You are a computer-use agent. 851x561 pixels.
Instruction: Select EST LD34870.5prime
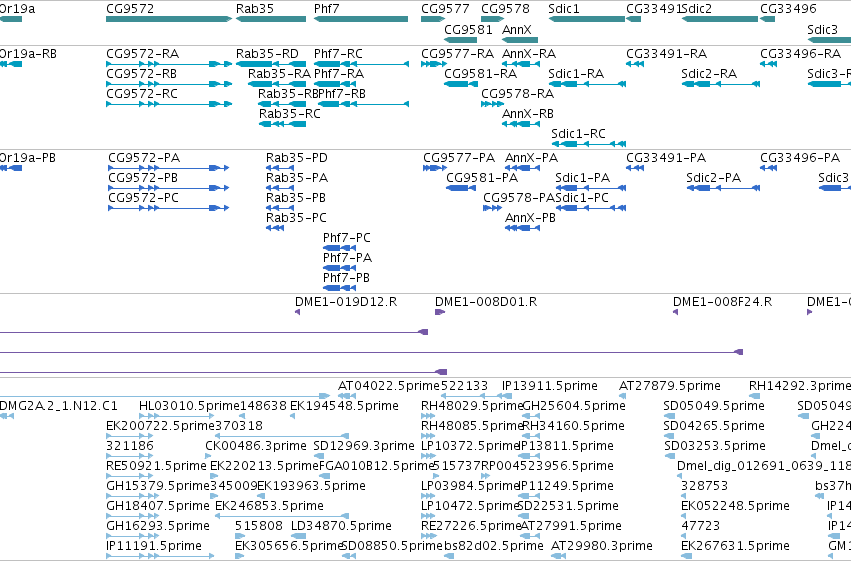pyautogui.click(x=341, y=526)
